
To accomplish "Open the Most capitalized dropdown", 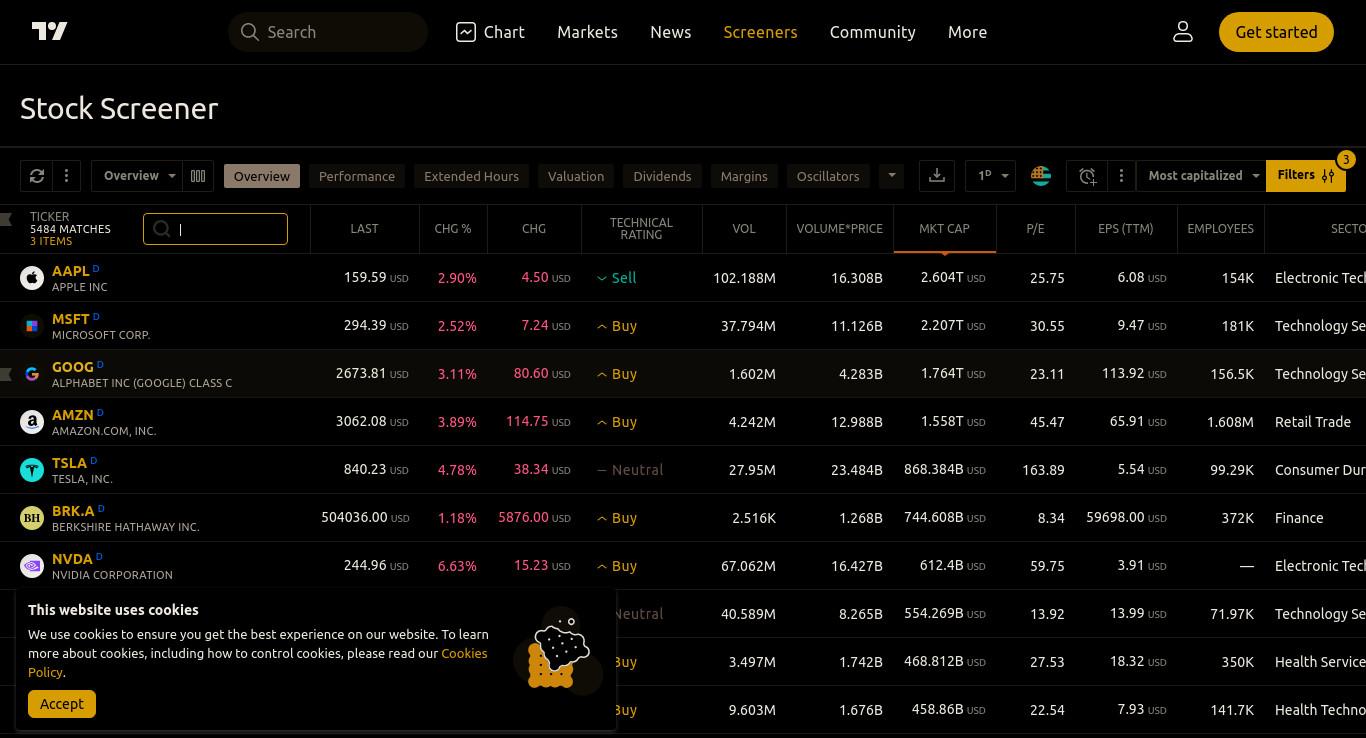I will pyautogui.click(x=1201, y=176).
